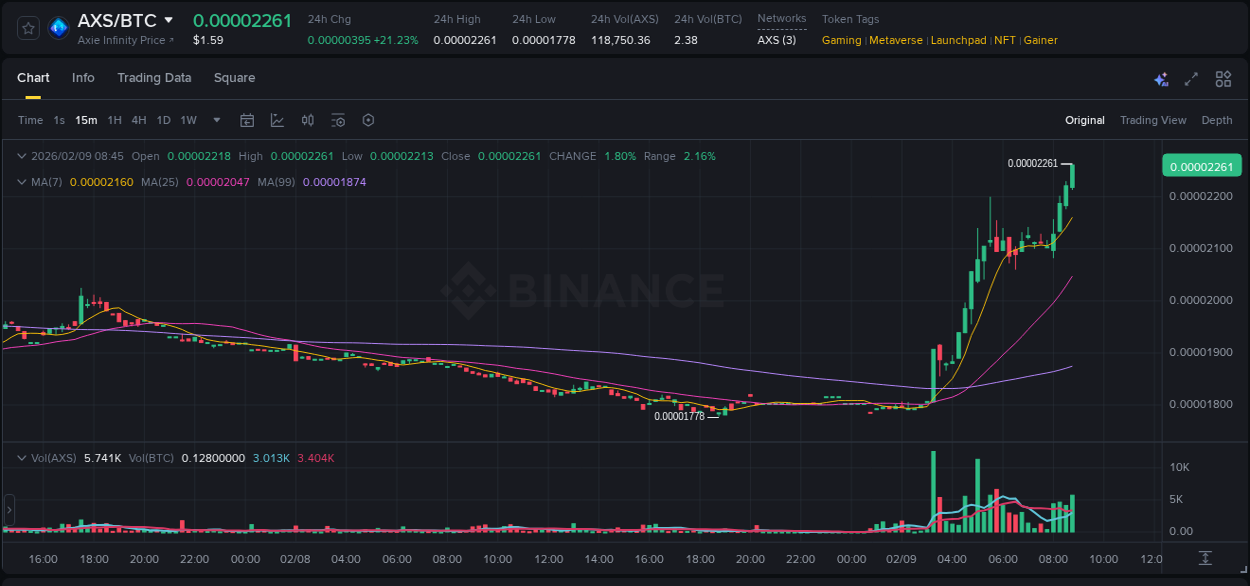
Task: Select the line chart type icon
Action: coord(277,120)
